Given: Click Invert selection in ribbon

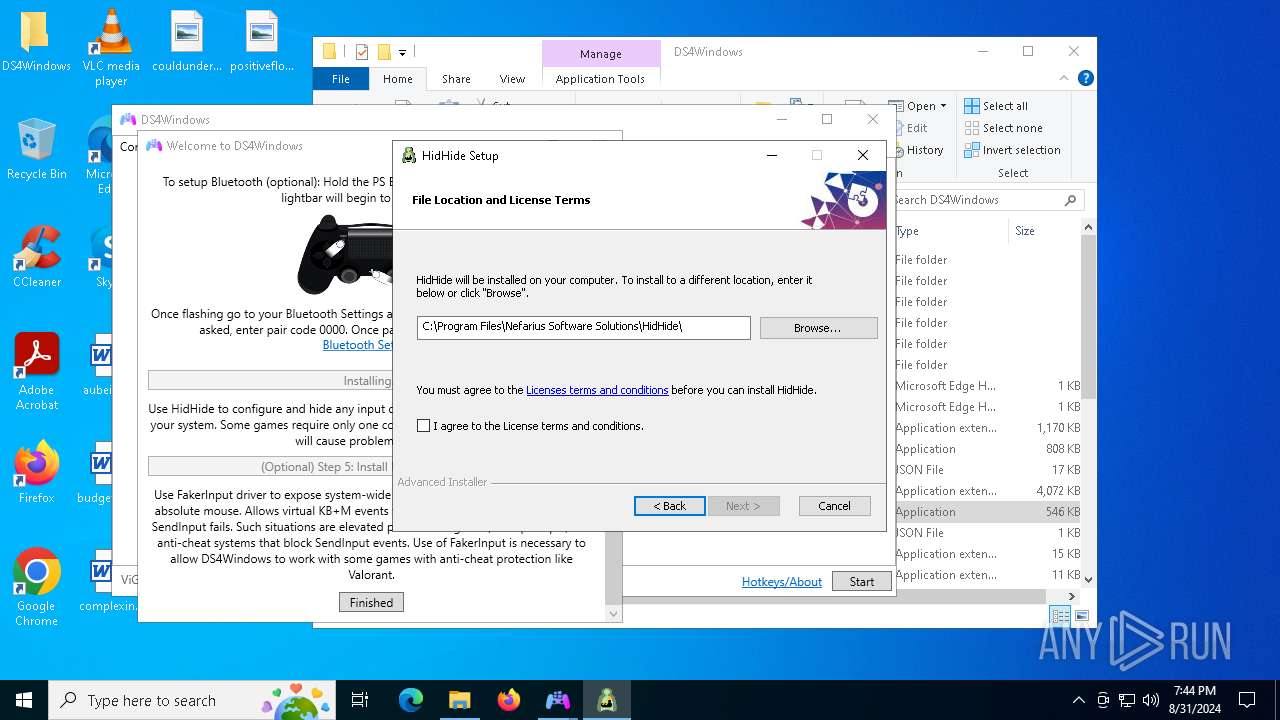Looking at the screenshot, I should pos(1012,150).
